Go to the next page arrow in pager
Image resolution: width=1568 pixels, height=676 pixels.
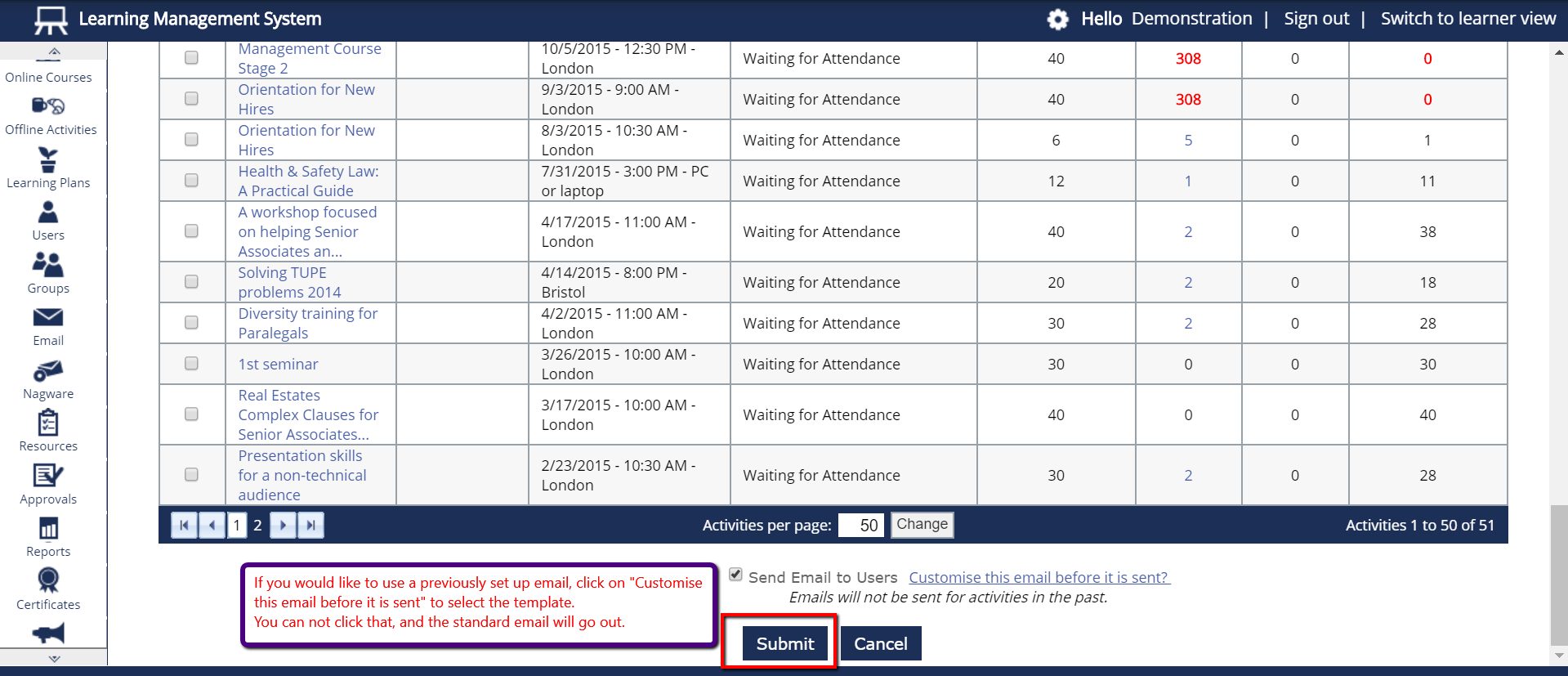284,526
